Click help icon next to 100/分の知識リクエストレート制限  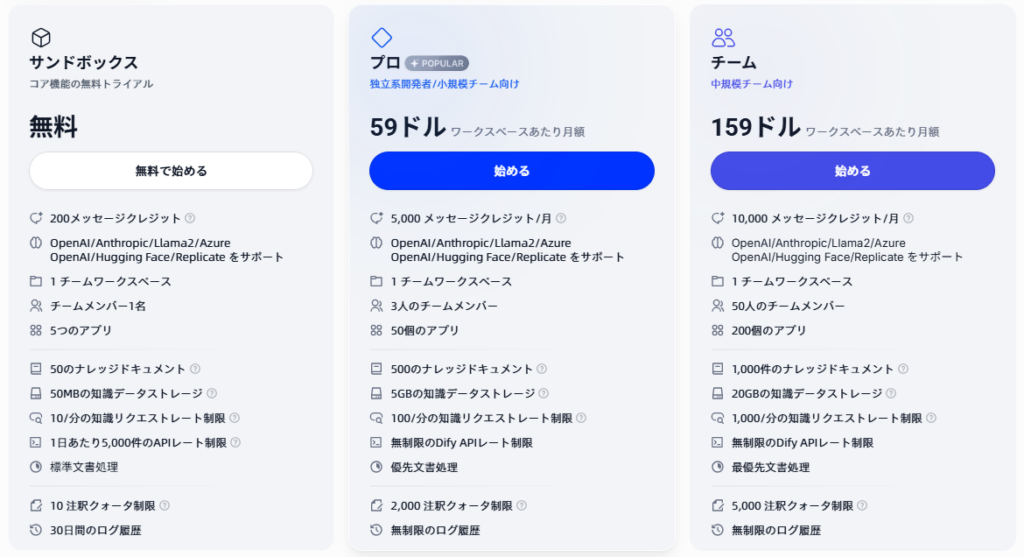point(581,418)
